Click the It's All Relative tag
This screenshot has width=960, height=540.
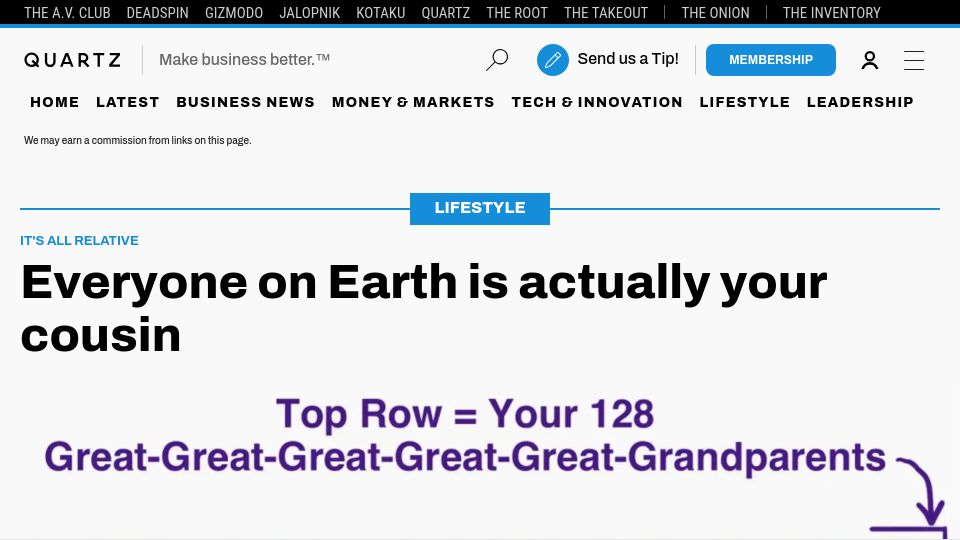coord(80,241)
